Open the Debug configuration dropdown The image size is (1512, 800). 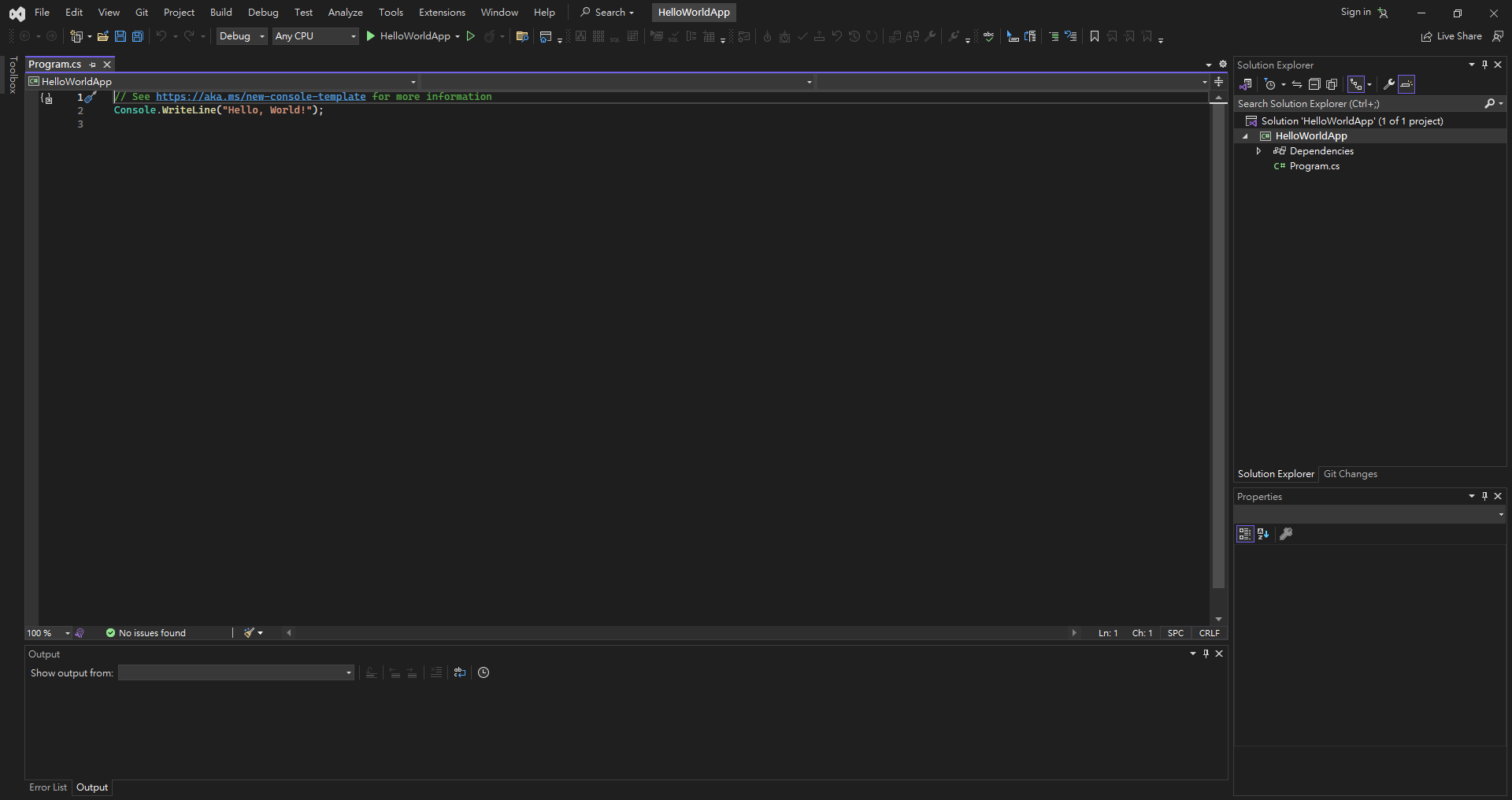click(241, 36)
